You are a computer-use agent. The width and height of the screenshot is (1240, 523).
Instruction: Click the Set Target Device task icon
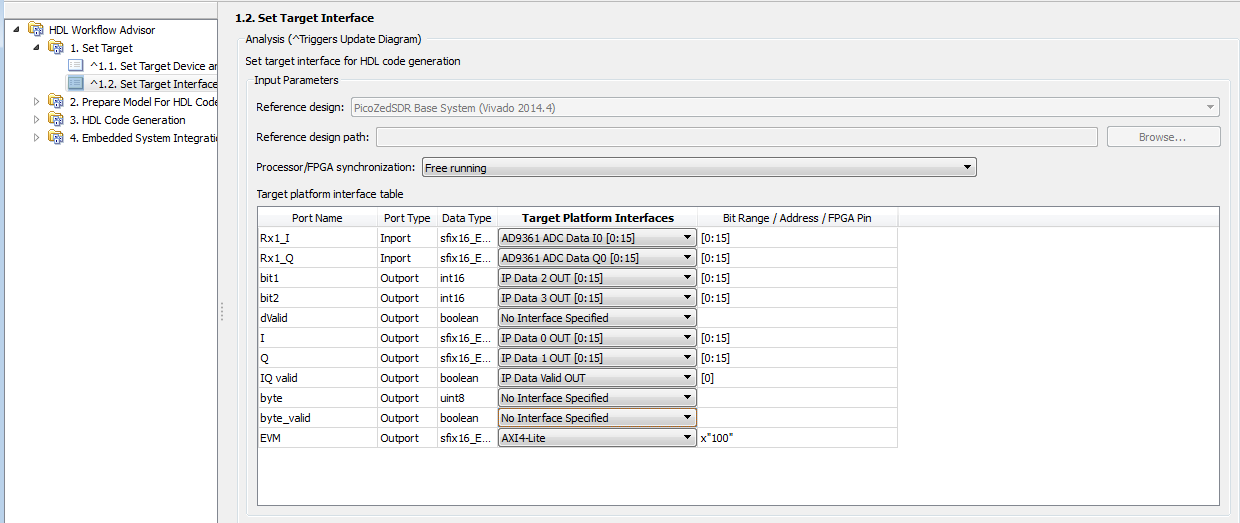75,66
